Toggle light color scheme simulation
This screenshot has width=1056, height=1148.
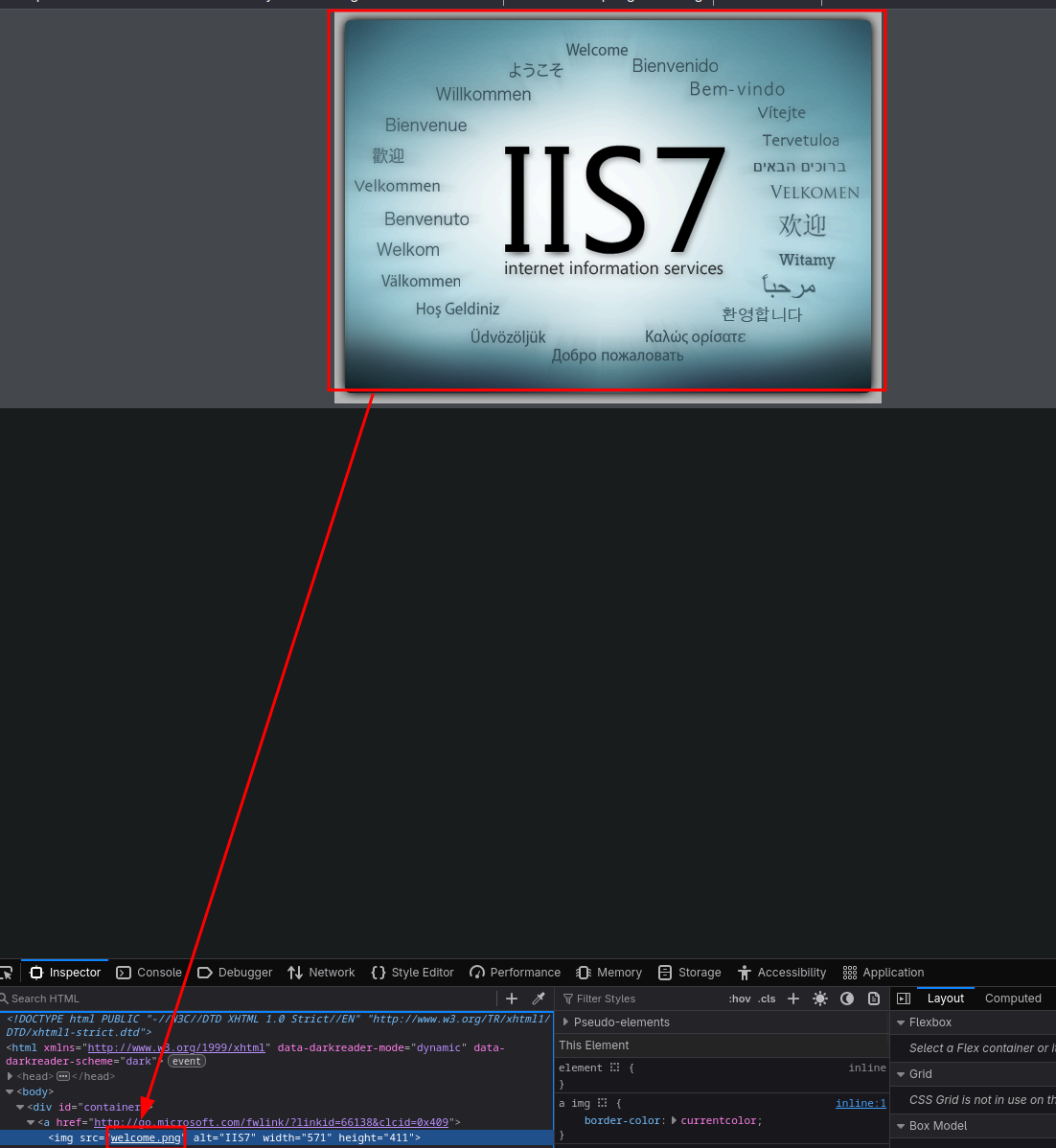point(820,999)
